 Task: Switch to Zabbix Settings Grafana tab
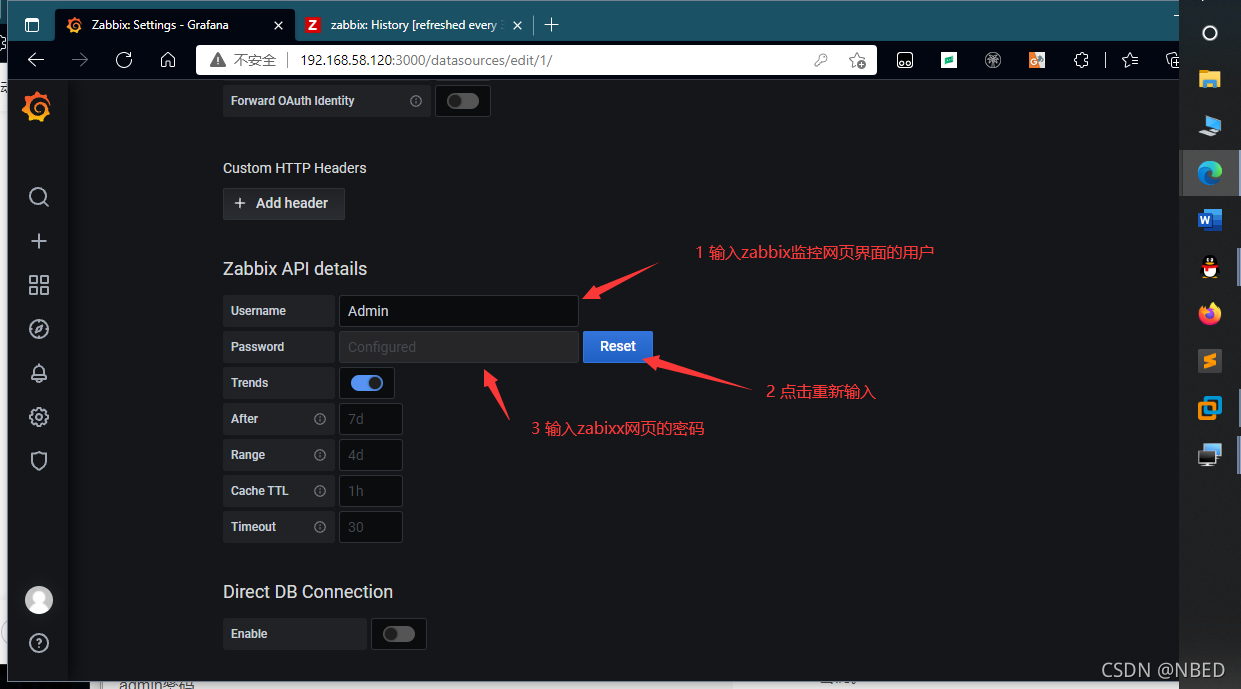click(173, 25)
